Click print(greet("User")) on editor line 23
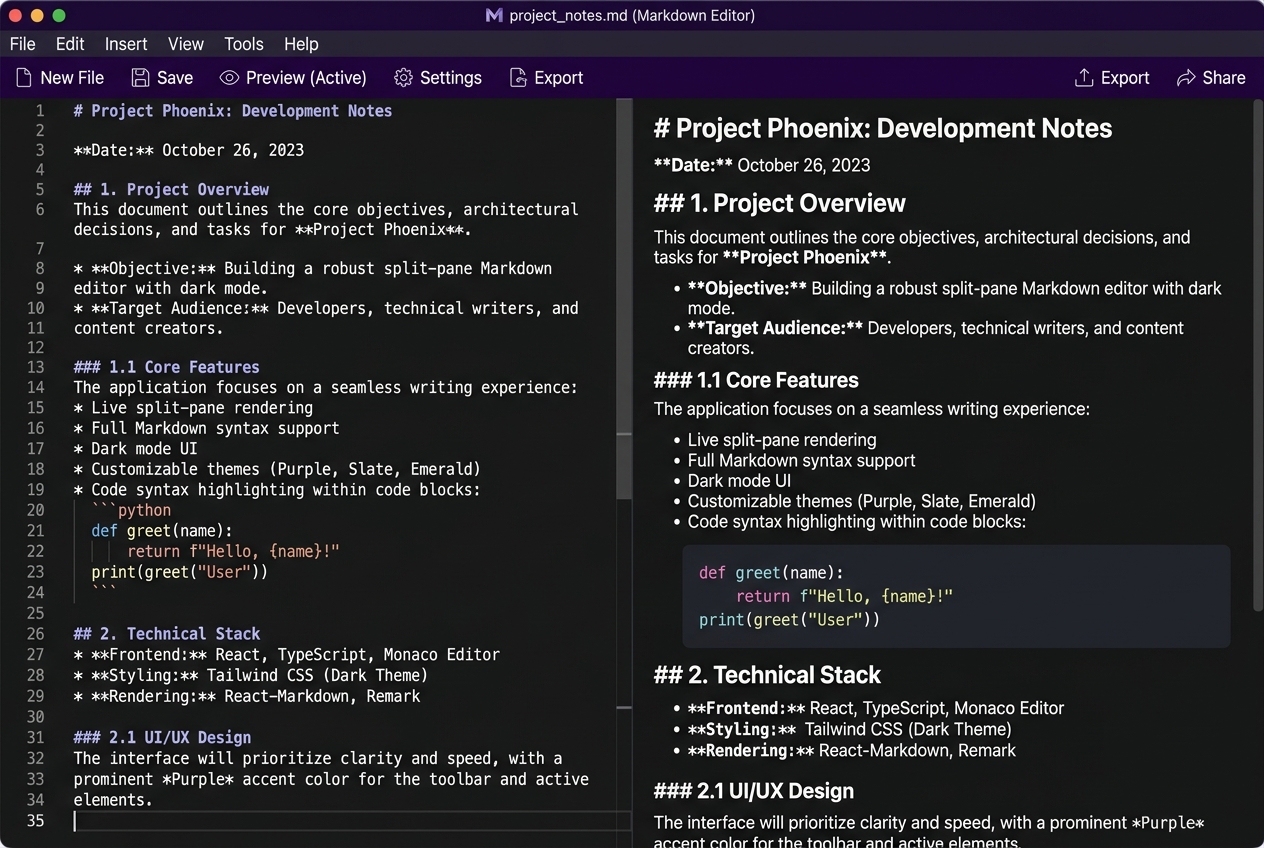This screenshot has width=1264, height=848. (x=180, y=572)
